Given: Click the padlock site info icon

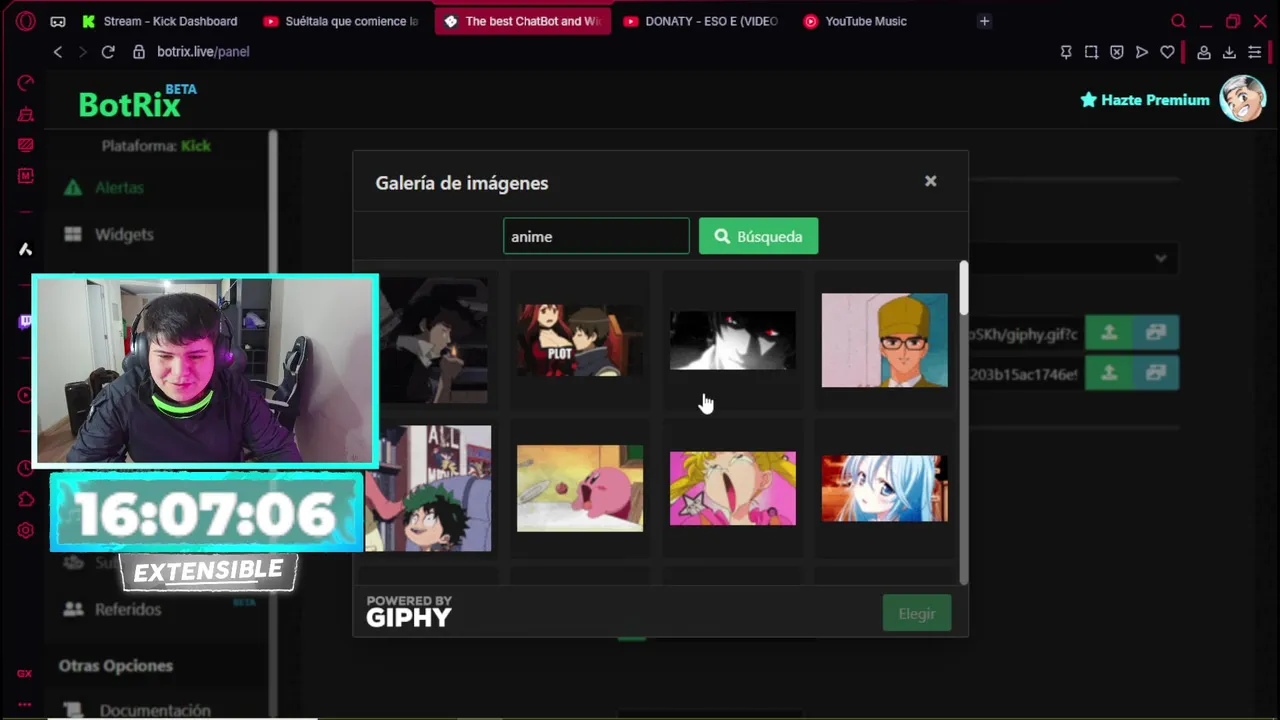Looking at the screenshot, I should pos(139,52).
